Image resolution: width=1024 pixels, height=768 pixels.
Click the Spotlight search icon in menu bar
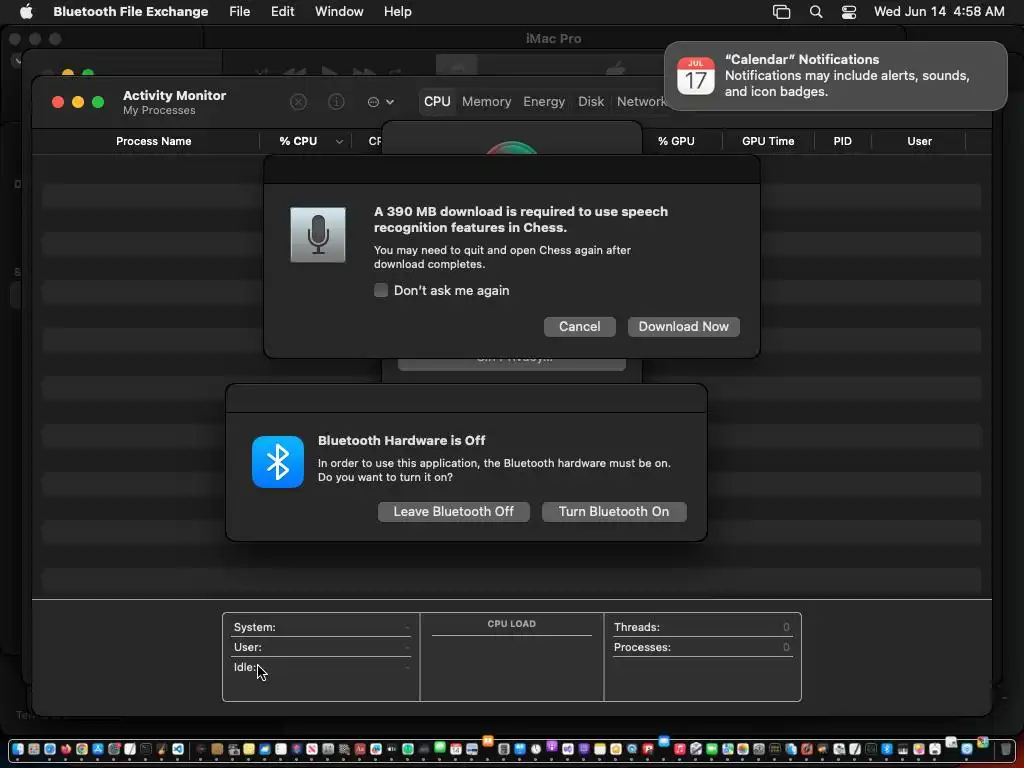click(x=816, y=12)
